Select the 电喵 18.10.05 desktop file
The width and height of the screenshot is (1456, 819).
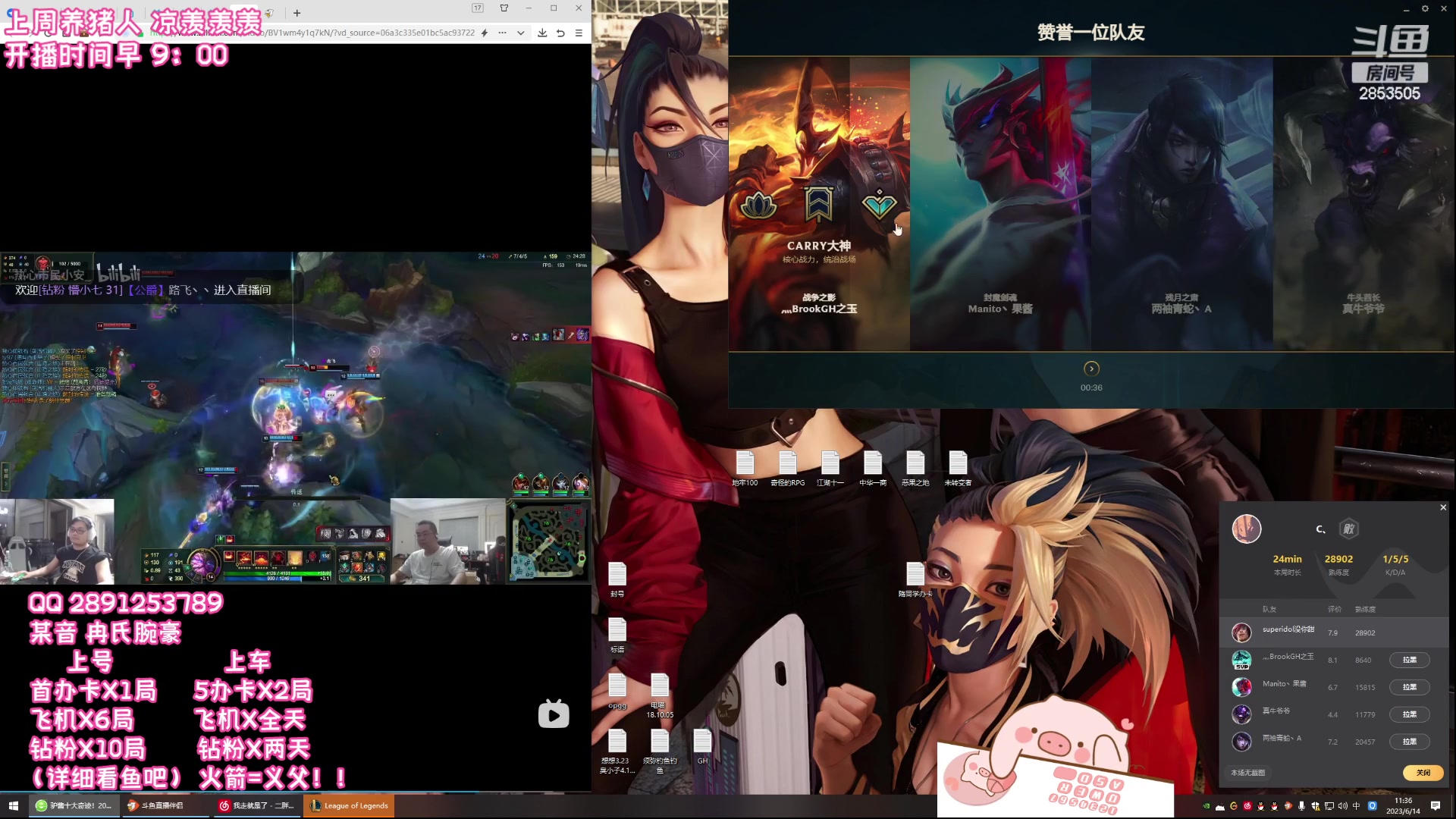[x=660, y=695]
